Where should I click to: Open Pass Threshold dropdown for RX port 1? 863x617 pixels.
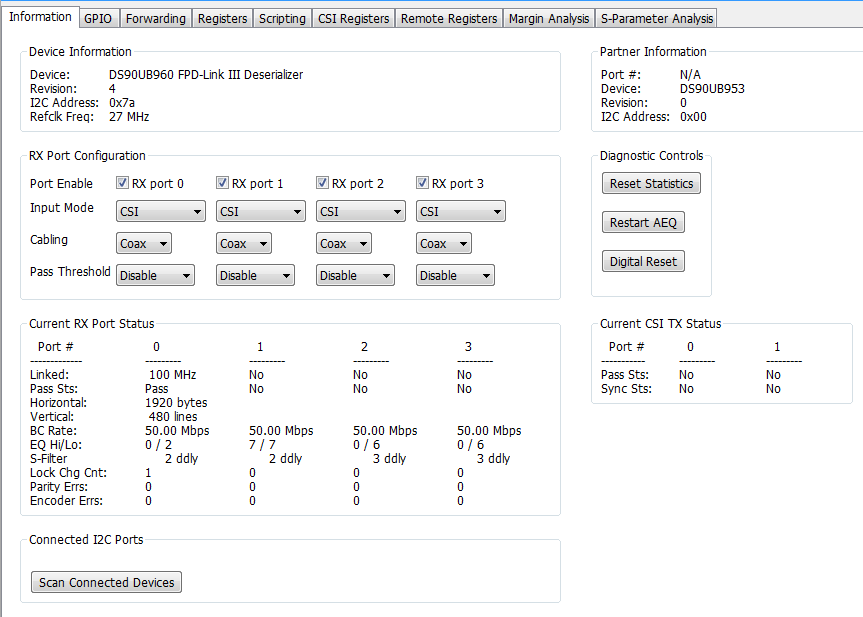pyautogui.click(x=255, y=275)
